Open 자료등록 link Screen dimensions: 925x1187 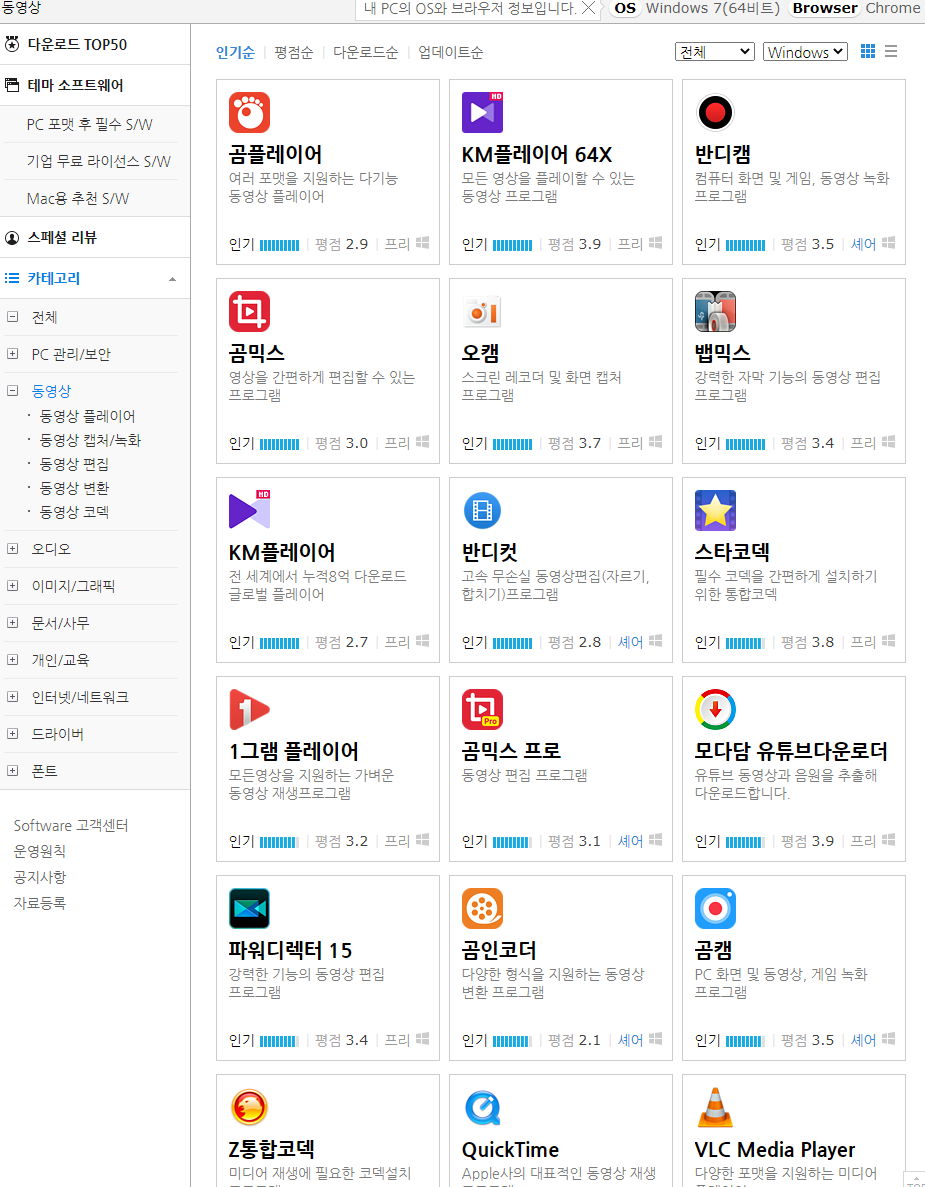click(x=39, y=902)
